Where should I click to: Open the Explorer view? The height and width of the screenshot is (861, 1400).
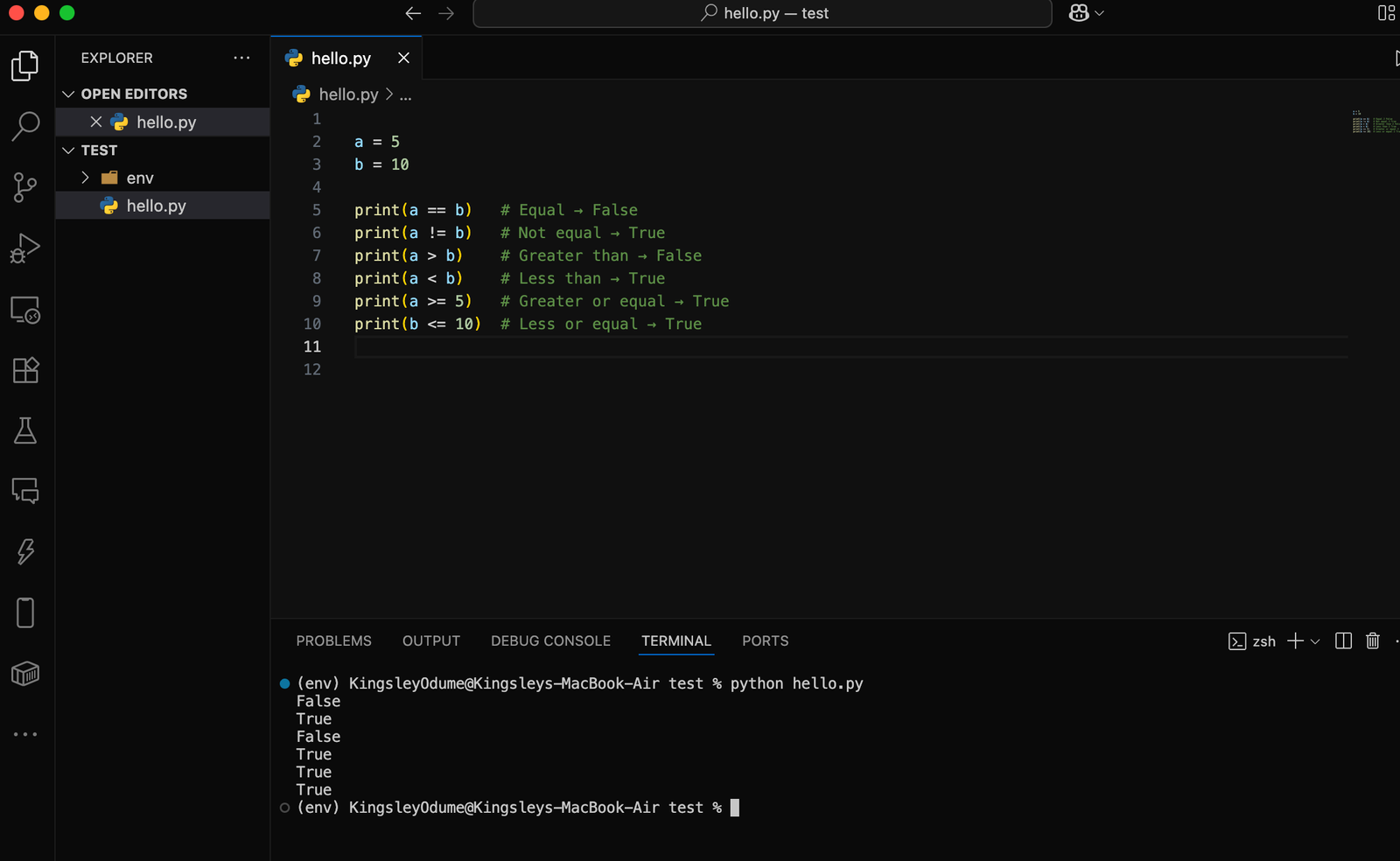25,65
